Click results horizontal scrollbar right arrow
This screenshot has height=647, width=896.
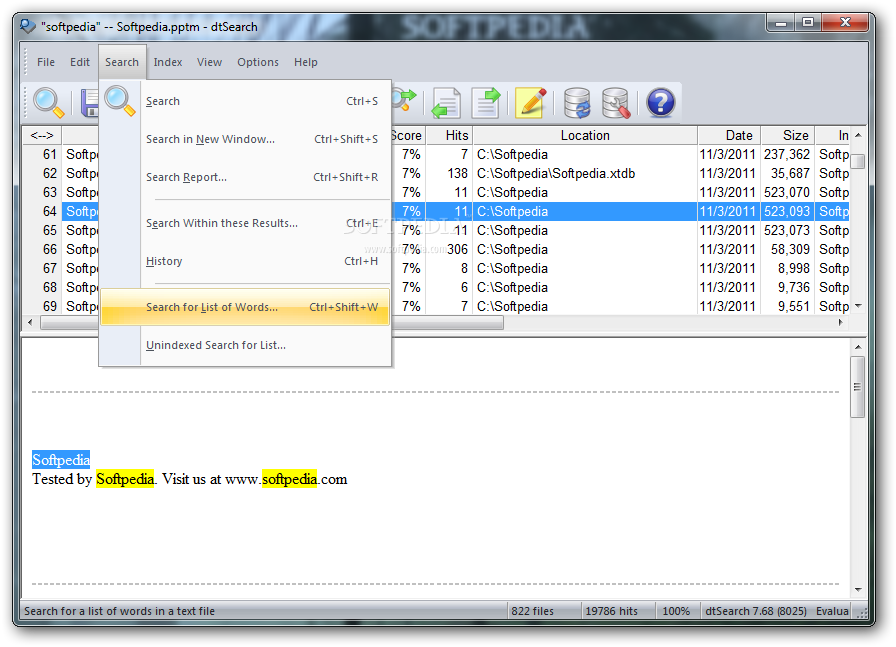pyautogui.click(x=841, y=322)
